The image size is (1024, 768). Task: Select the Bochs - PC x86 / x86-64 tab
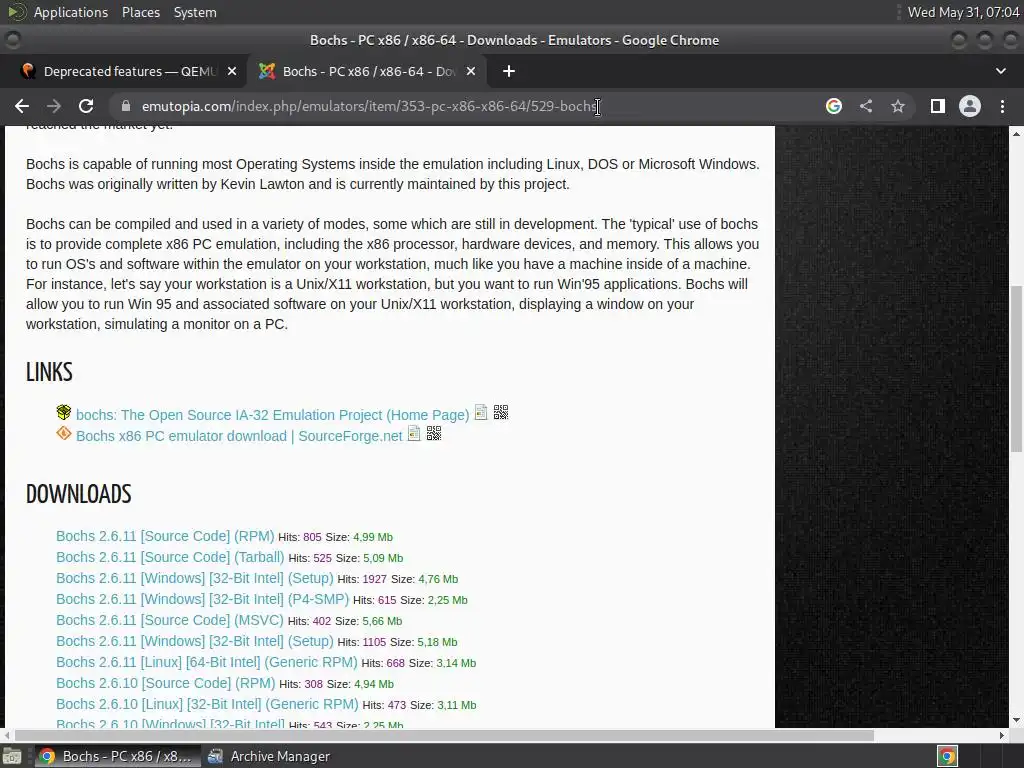[366, 71]
